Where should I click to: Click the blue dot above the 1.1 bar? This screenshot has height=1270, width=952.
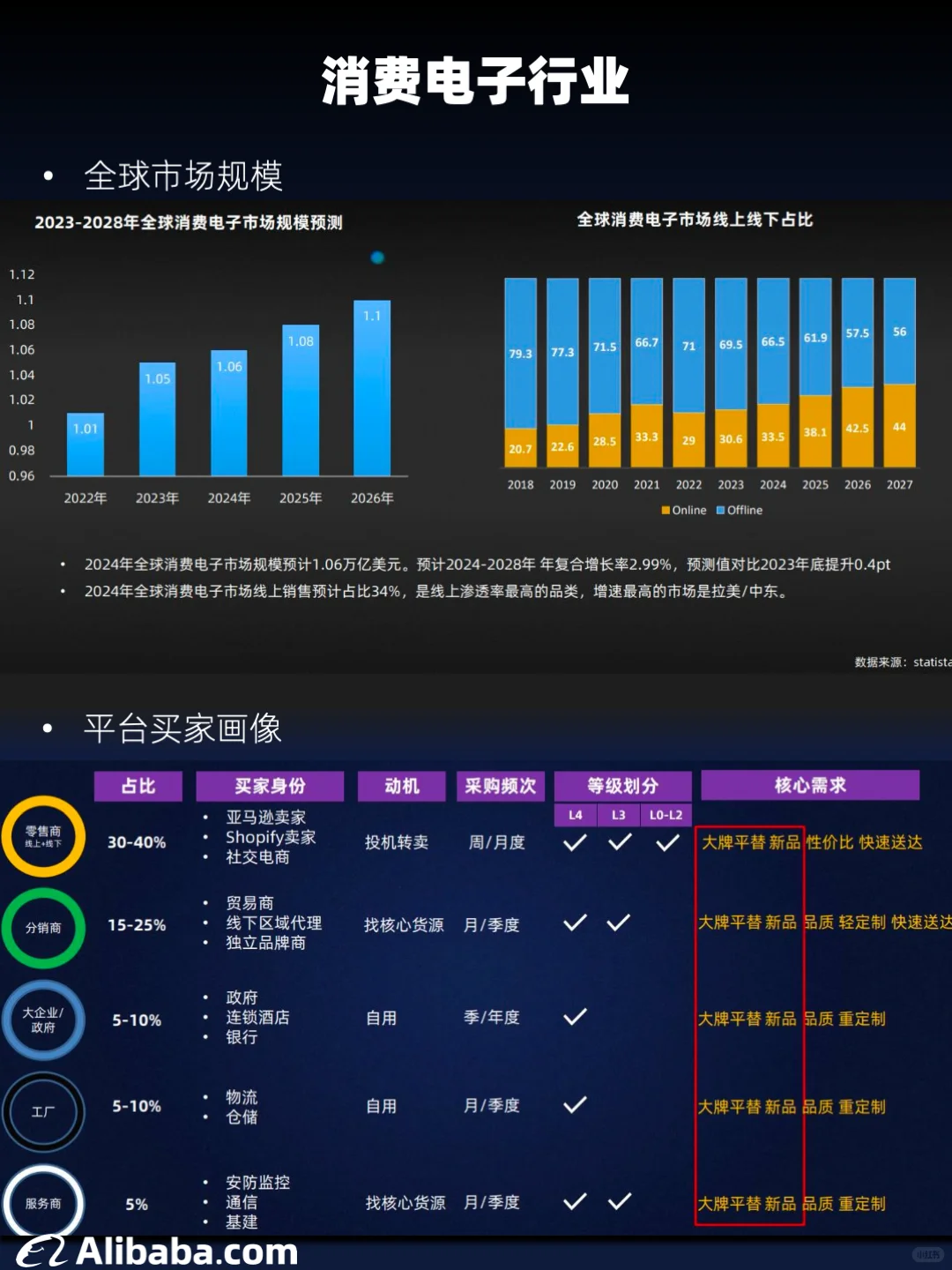pyautogui.click(x=377, y=257)
